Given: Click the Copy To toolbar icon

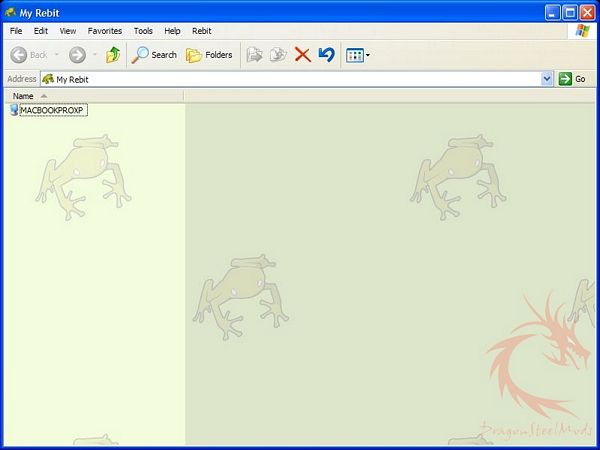Looking at the screenshot, I should click(278, 55).
